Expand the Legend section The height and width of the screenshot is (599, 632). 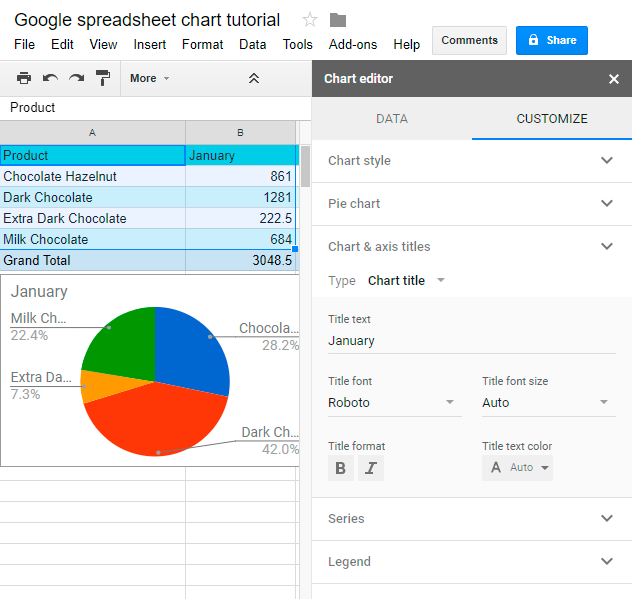pyautogui.click(x=472, y=562)
